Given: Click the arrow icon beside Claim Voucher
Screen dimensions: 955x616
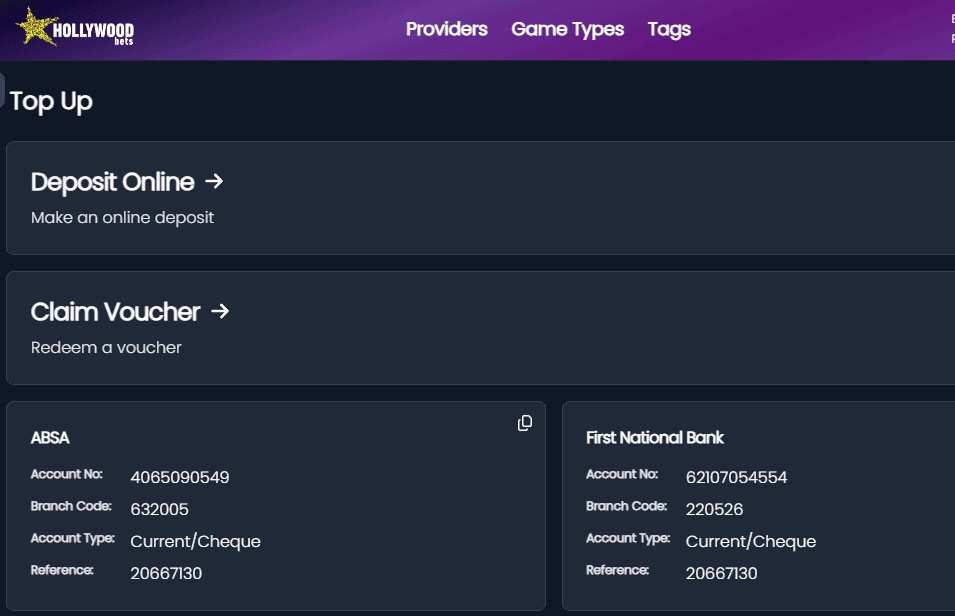Looking at the screenshot, I should click(220, 311).
